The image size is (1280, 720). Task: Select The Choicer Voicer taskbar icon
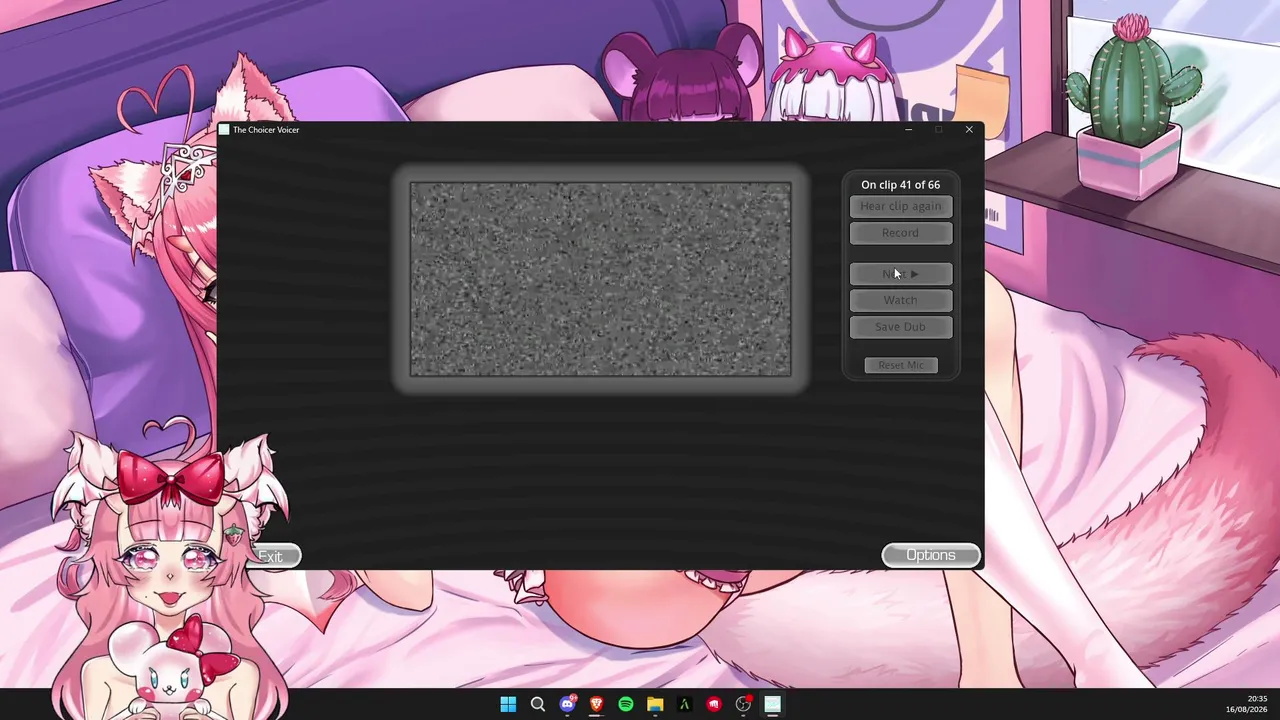pyautogui.click(x=772, y=704)
